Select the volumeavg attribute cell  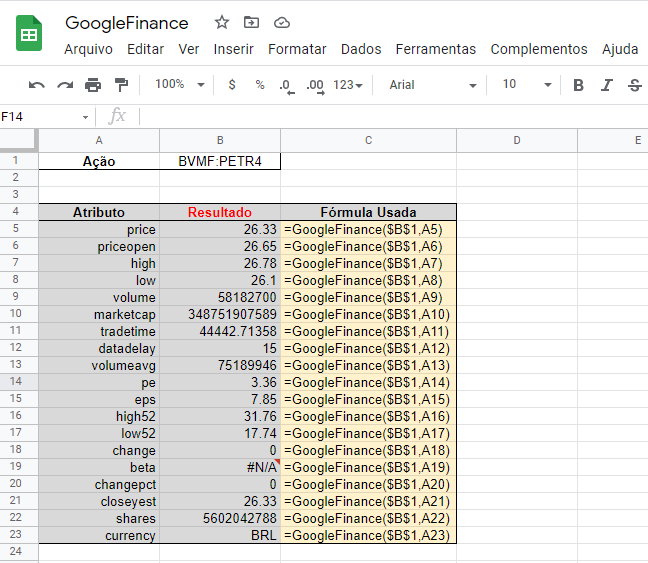[99, 365]
